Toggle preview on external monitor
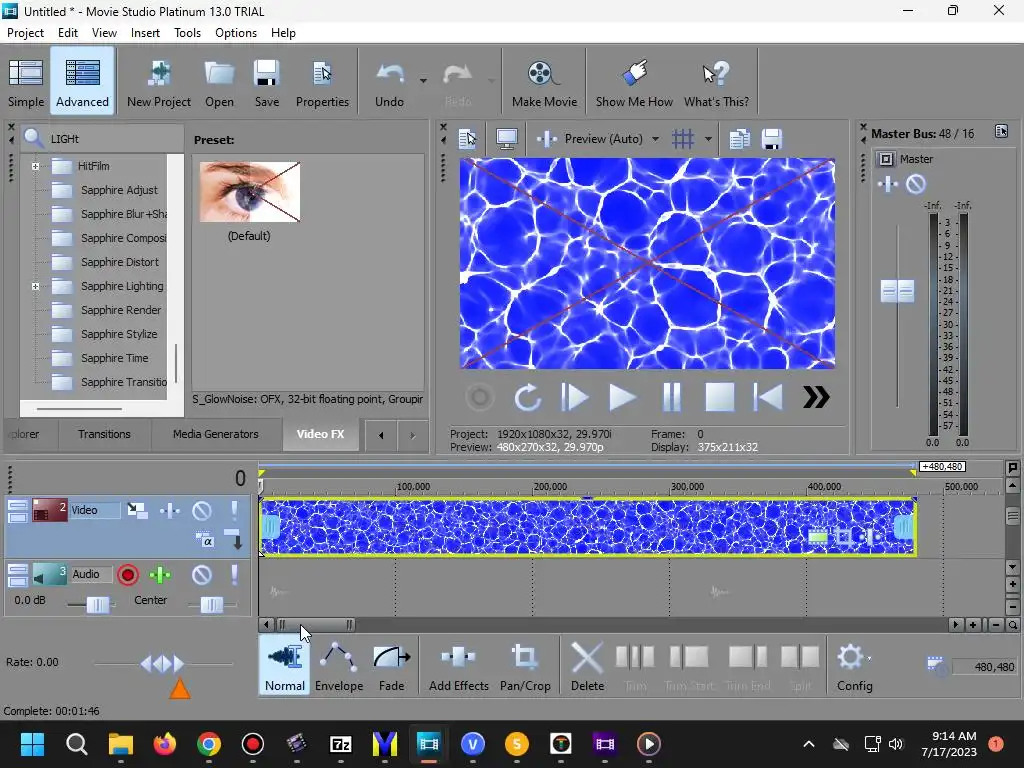The width and height of the screenshot is (1024, 768). 507,138
